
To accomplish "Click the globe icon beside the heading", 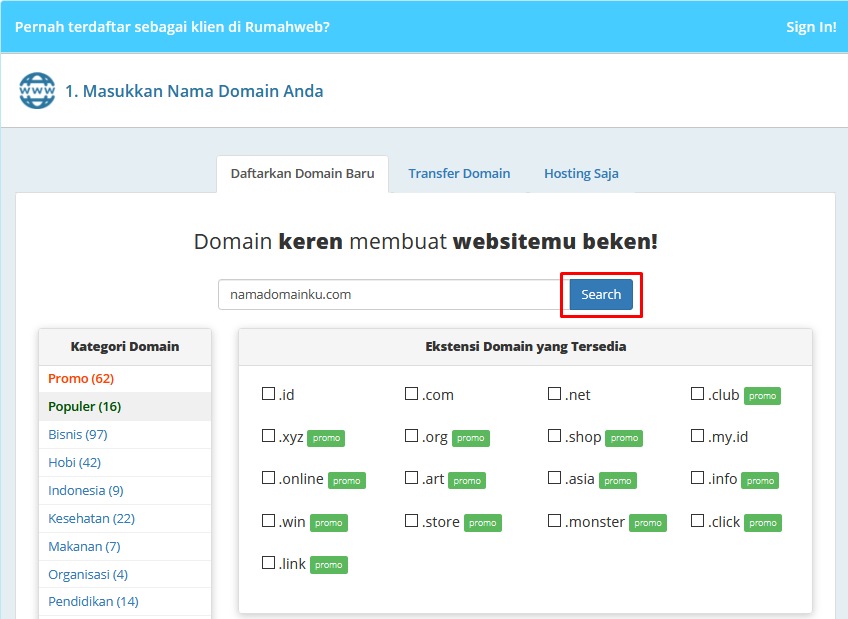I will [x=36, y=90].
